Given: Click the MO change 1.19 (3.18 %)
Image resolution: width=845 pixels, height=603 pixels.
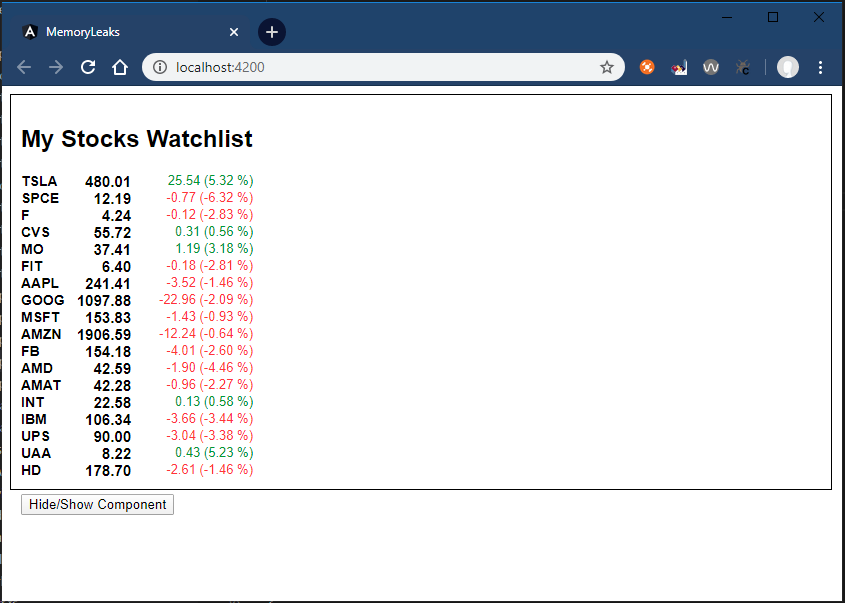Looking at the screenshot, I should point(214,248).
